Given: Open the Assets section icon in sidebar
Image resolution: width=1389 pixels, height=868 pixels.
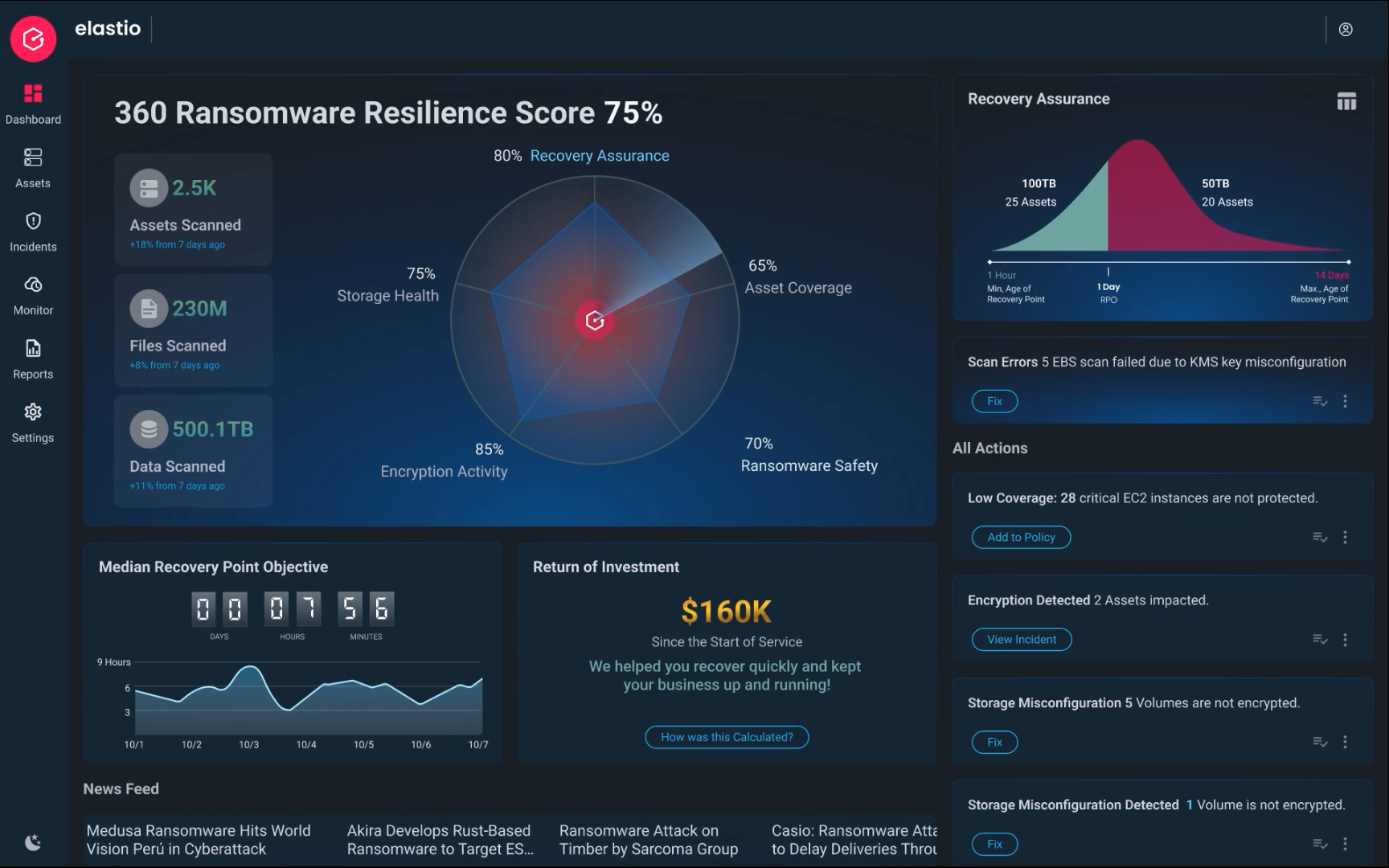Looking at the screenshot, I should coord(33,158).
